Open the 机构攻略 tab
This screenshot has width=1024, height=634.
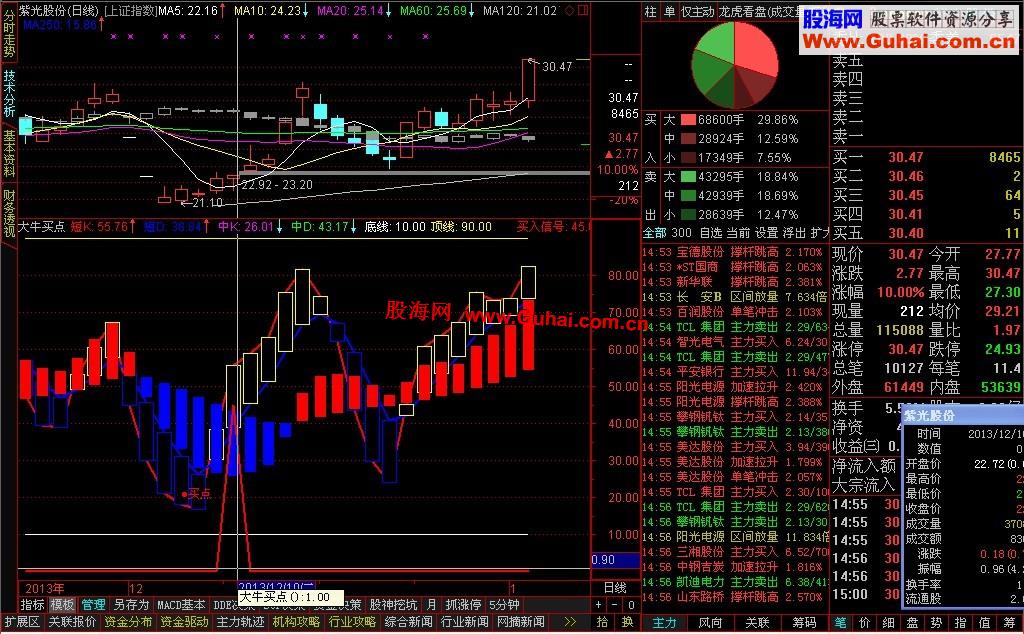[x=296, y=622]
